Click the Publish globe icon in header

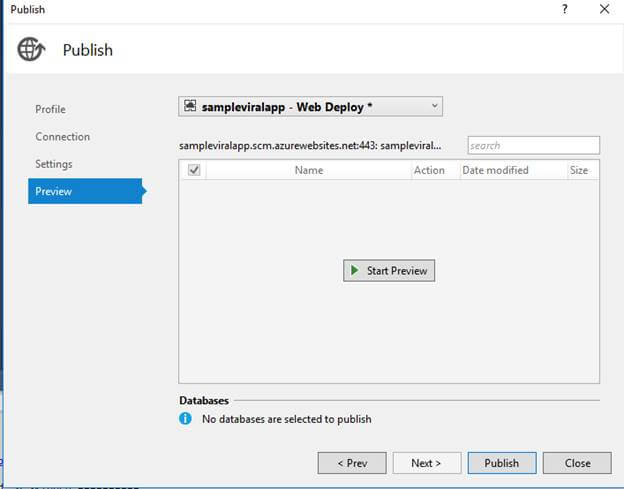[31, 49]
